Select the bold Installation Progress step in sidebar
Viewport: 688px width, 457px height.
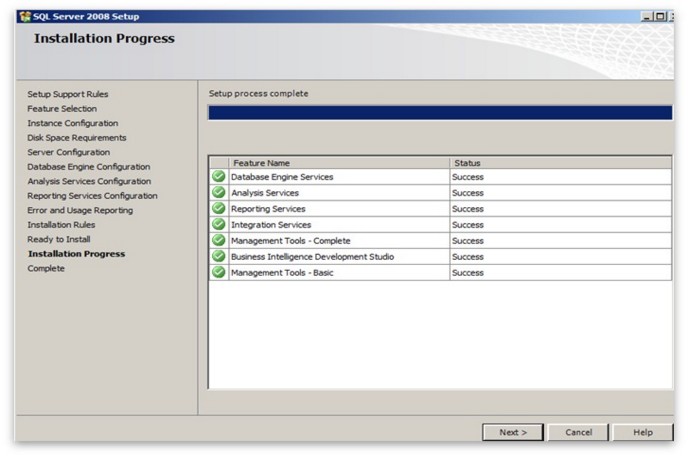[76, 253]
